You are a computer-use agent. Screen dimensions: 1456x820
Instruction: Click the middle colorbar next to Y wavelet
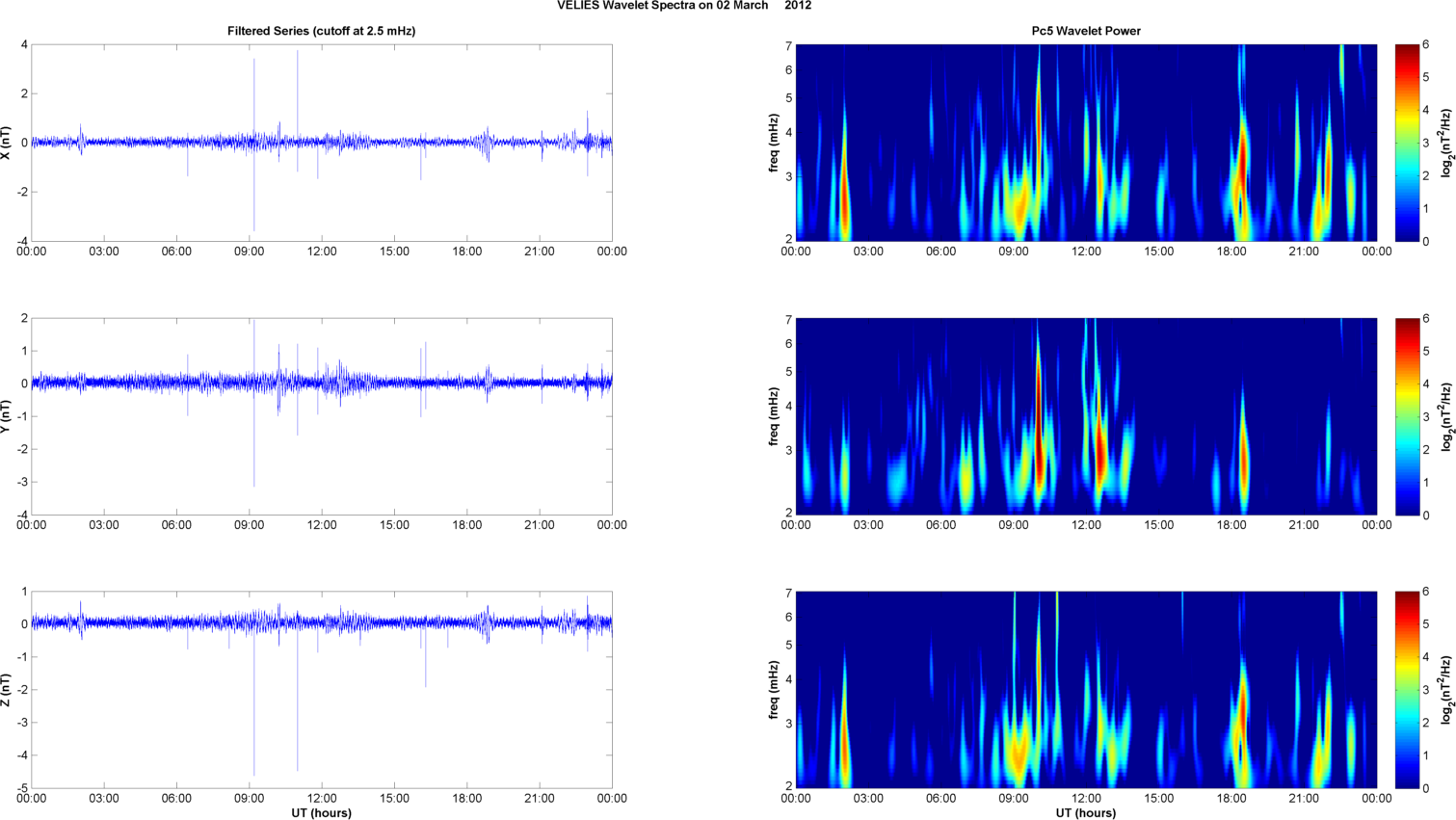[x=1407, y=416]
